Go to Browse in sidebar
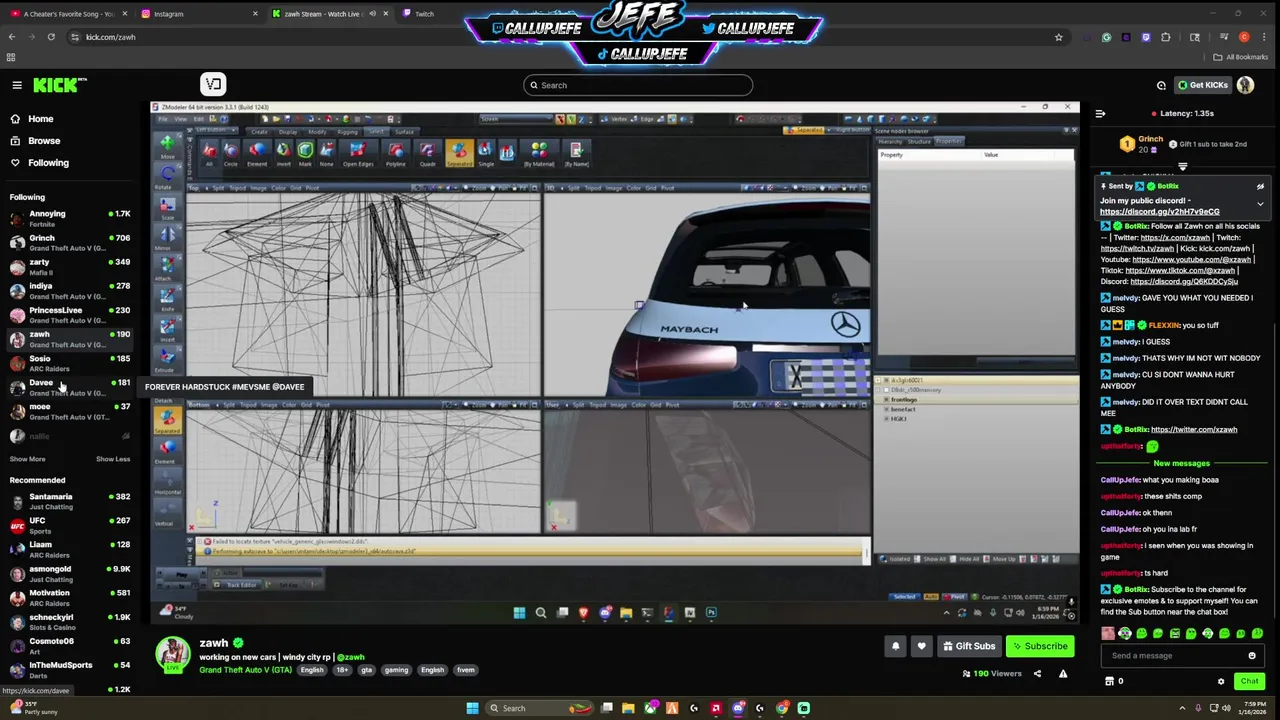Image resolution: width=1280 pixels, height=720 pixels. coord(44,141)
